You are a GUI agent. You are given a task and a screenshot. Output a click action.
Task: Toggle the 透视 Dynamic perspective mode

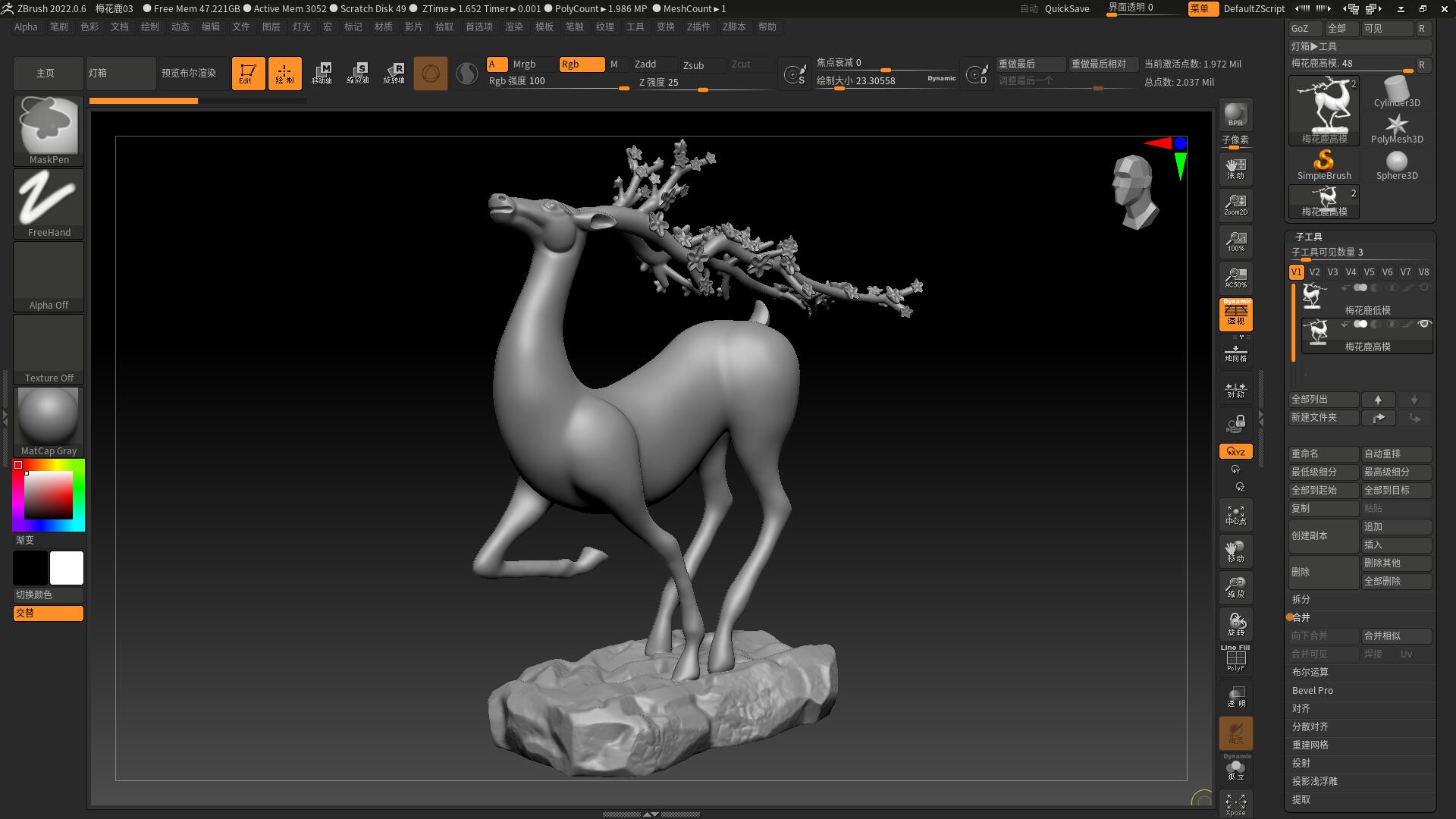tap(1235, 315)
